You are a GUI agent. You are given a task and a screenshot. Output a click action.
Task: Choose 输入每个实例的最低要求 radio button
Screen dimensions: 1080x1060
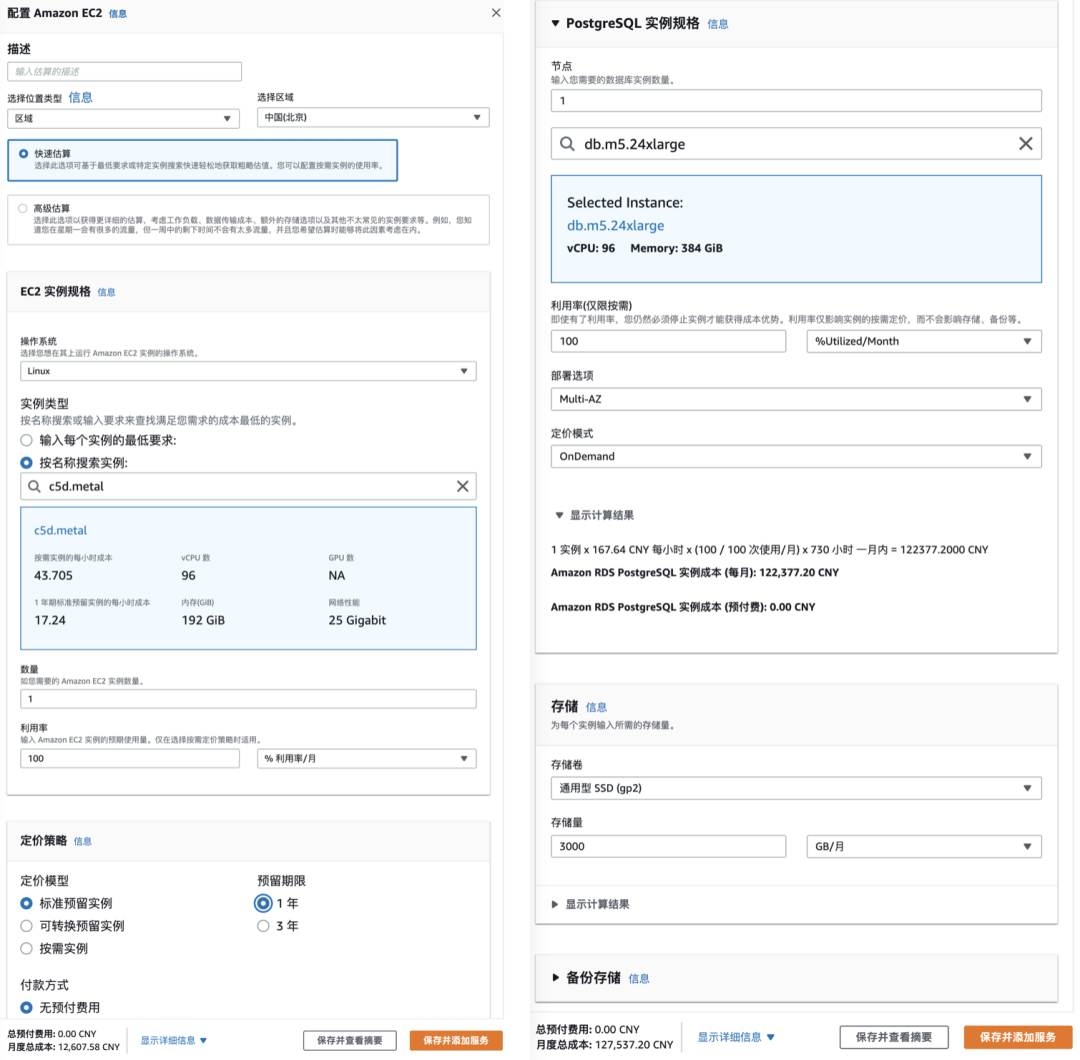point(26,440)
